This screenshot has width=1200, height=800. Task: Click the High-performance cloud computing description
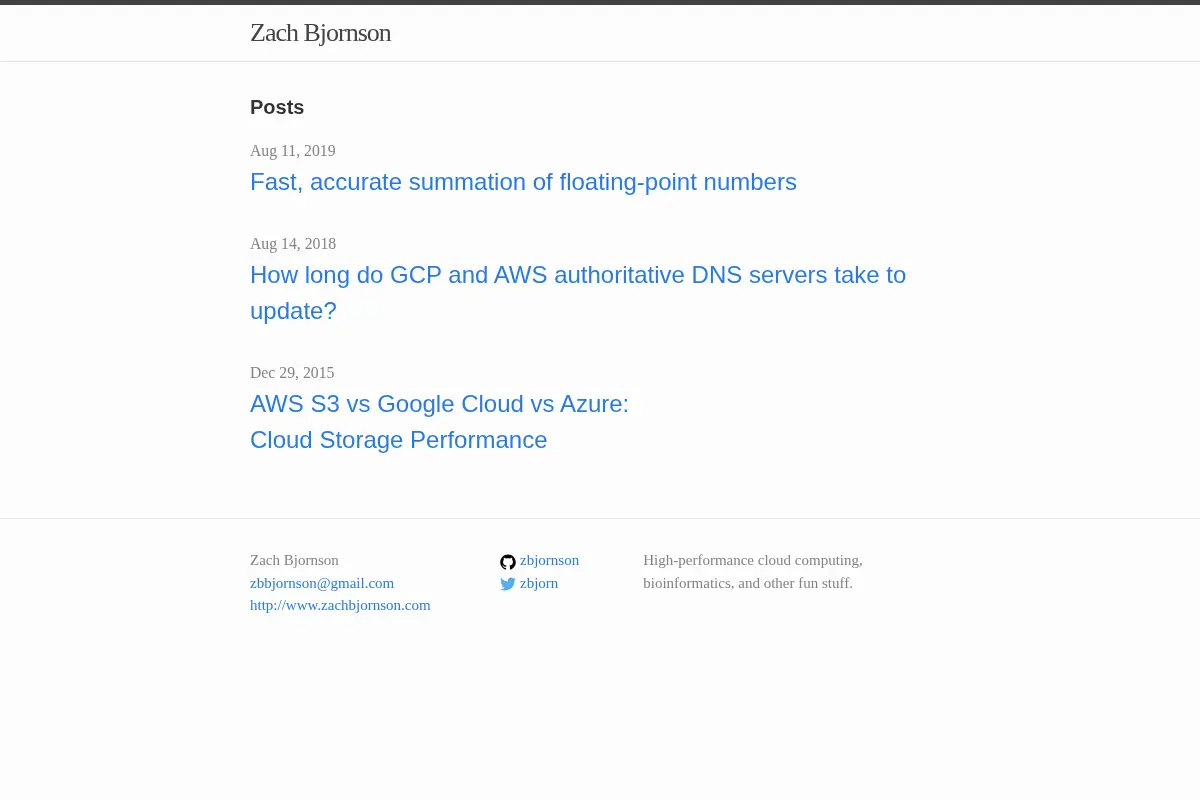click(x=753, y=571)
